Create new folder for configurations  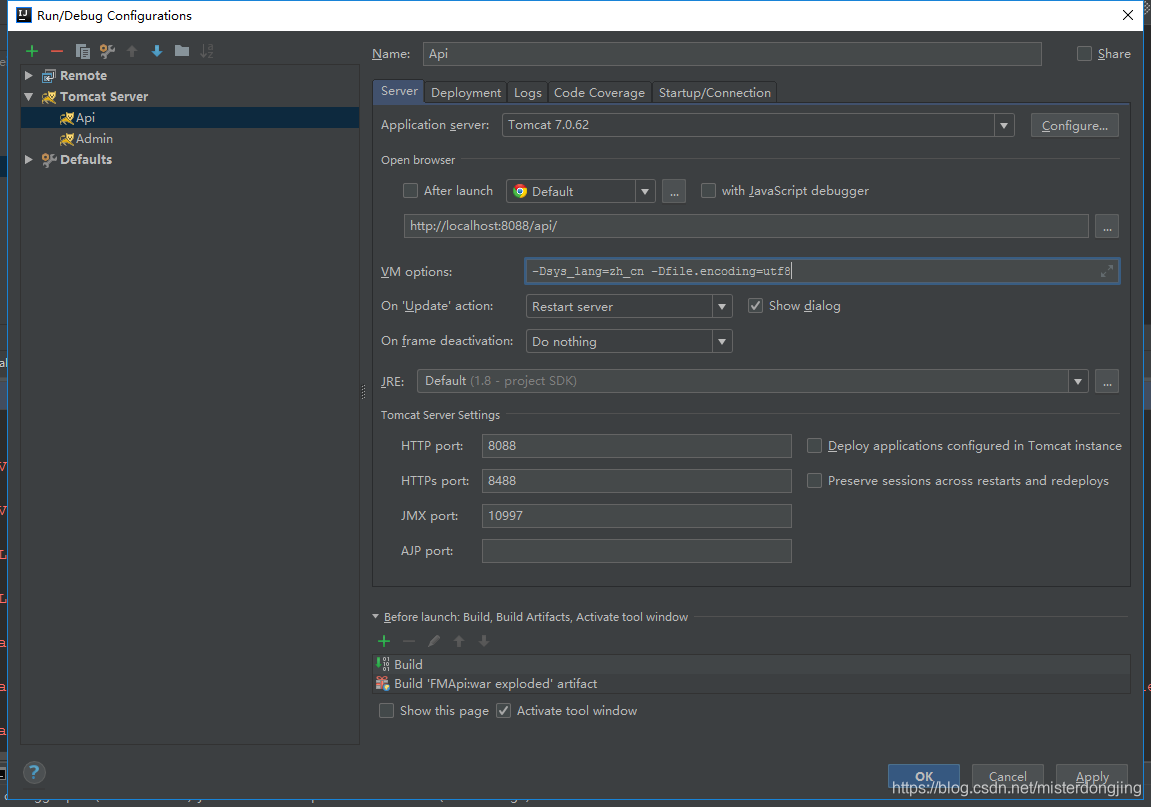pyautogui.click(x=182, y=51)
